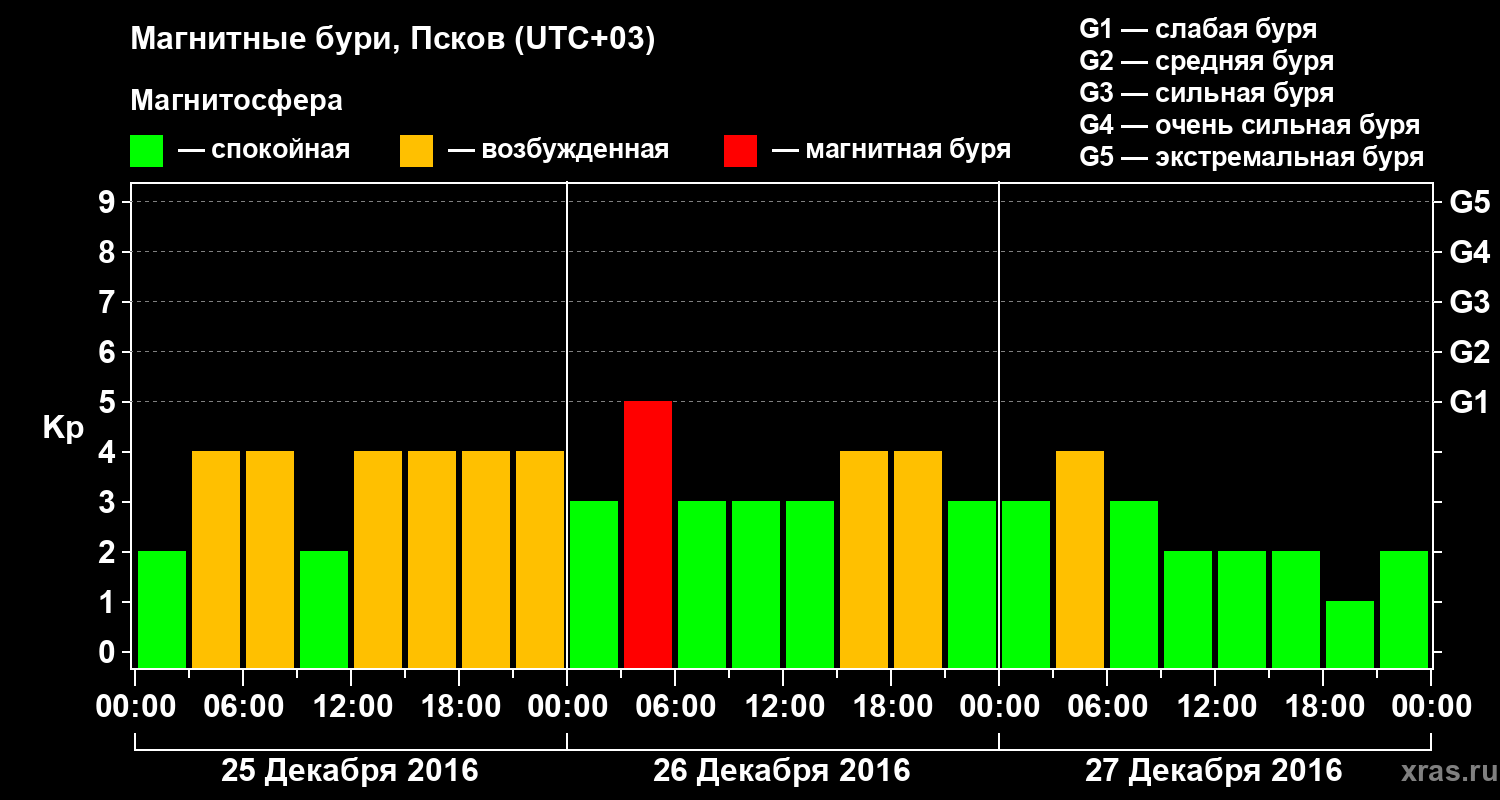
Task: Click the '— магнитная буря' legend label
Action: (891, 150)
